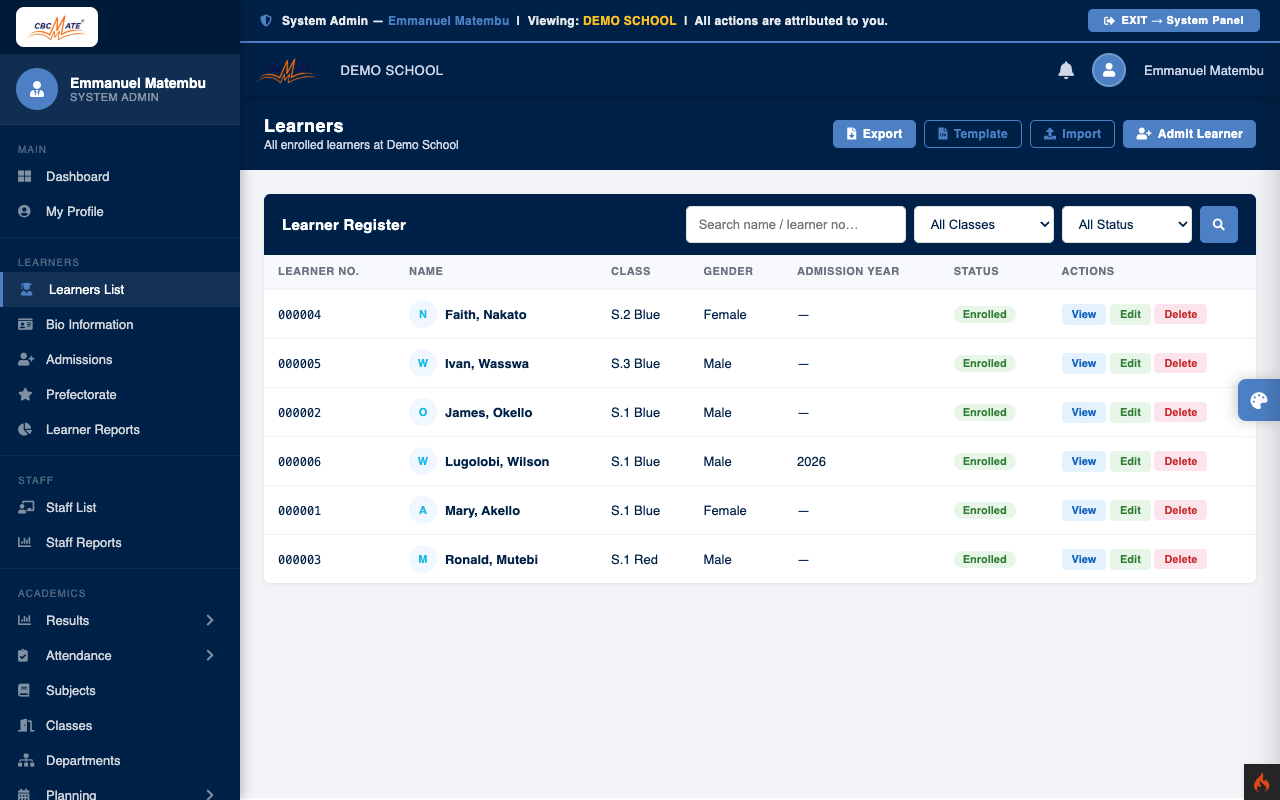This screenshot has height=800, width=1280.
Task: Click the Export button
Action: [x=874, y=134]
